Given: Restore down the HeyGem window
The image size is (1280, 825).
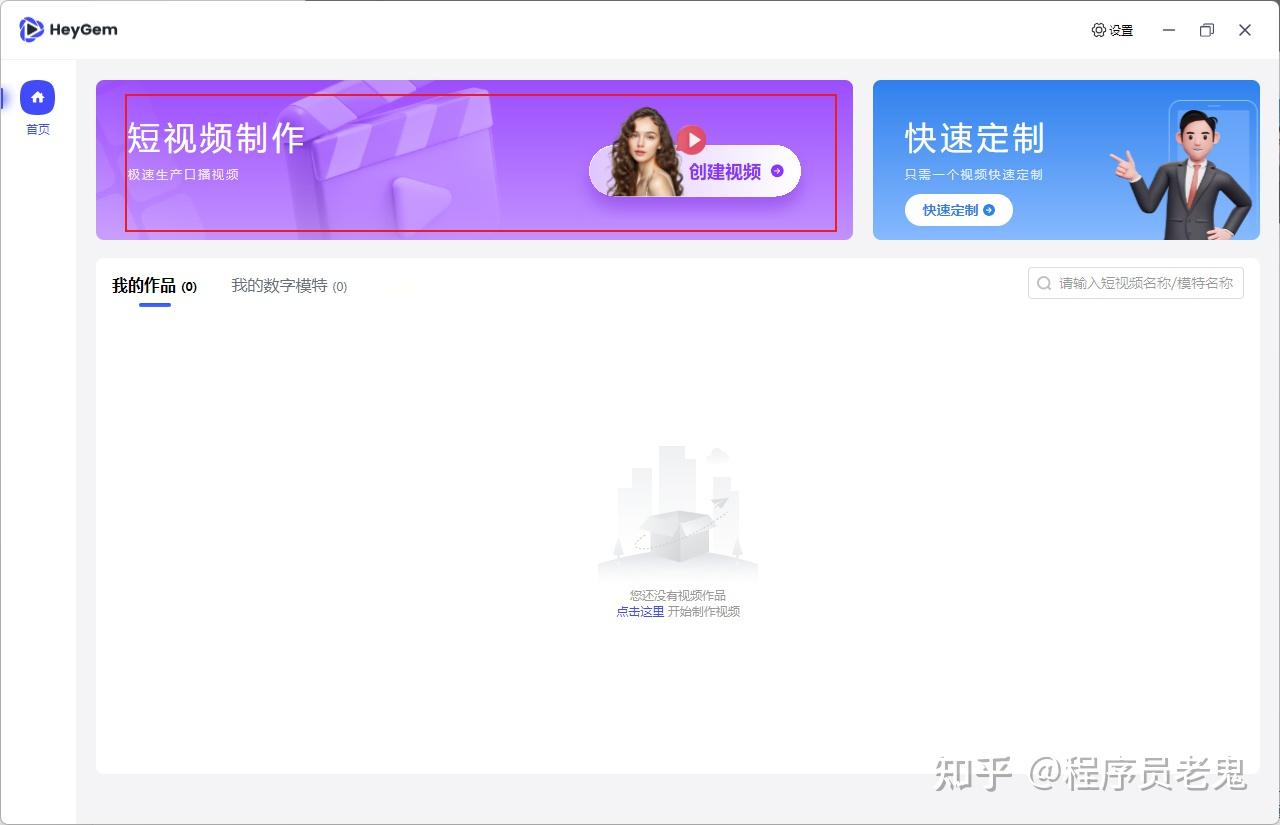Looking at the screenshot, I should [x=1207, y=30].
